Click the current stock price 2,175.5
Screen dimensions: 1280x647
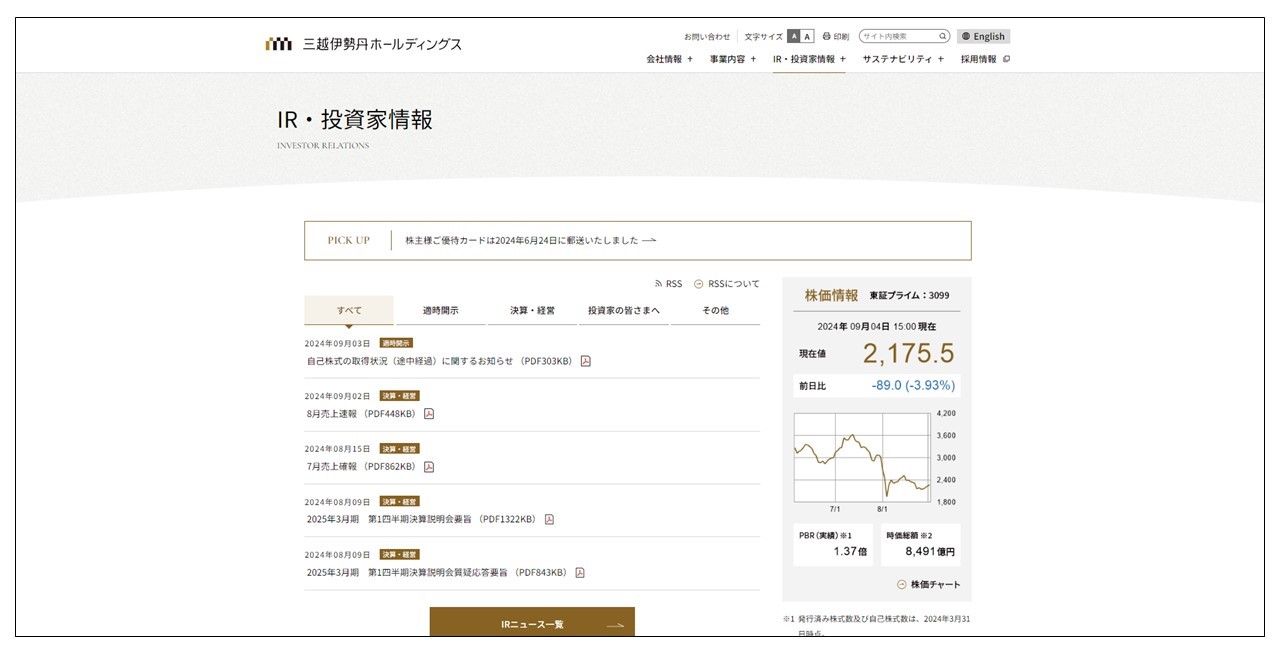pos(908,353)
